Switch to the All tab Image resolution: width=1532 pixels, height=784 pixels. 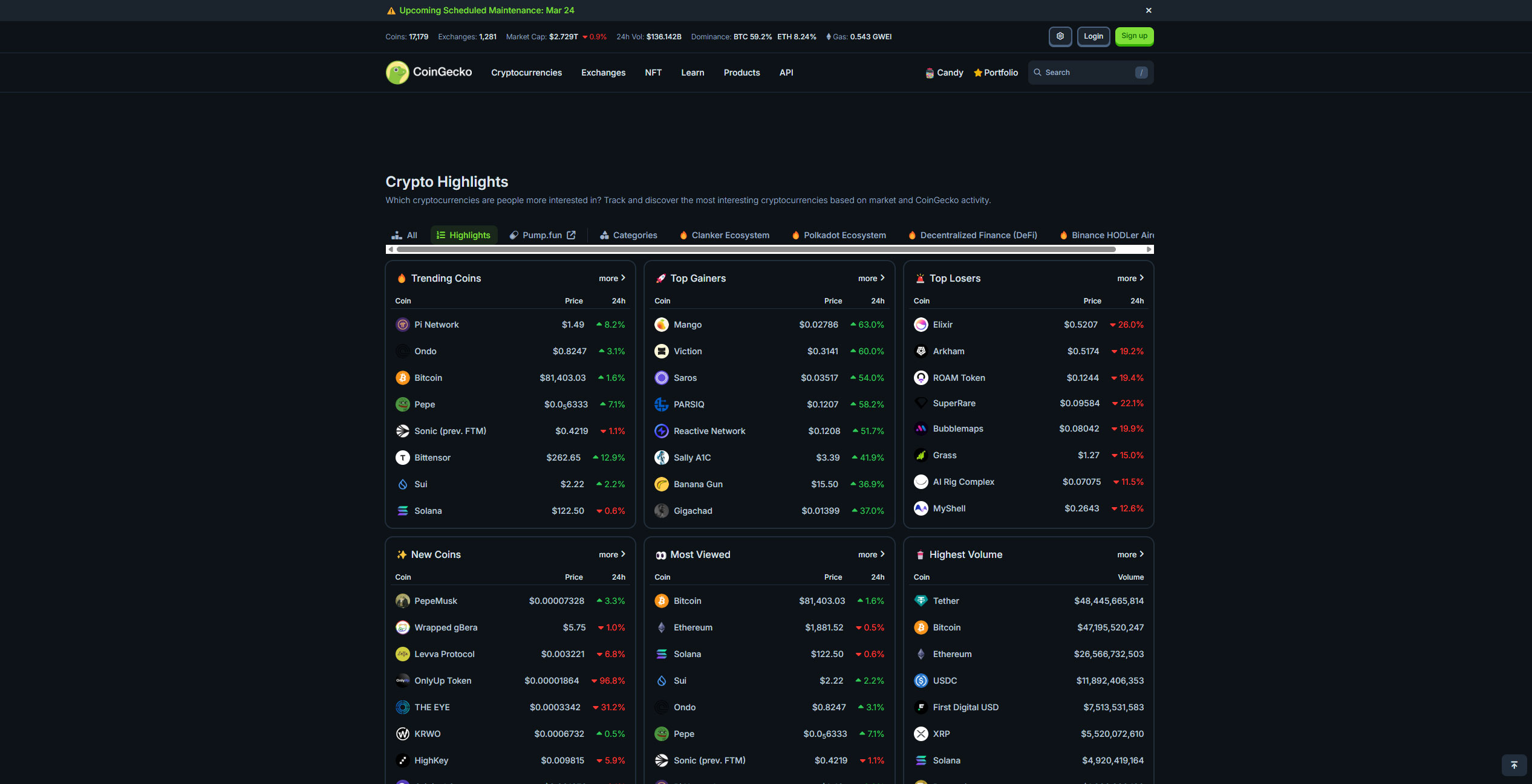pyautogui.click(x=405, y=235)
